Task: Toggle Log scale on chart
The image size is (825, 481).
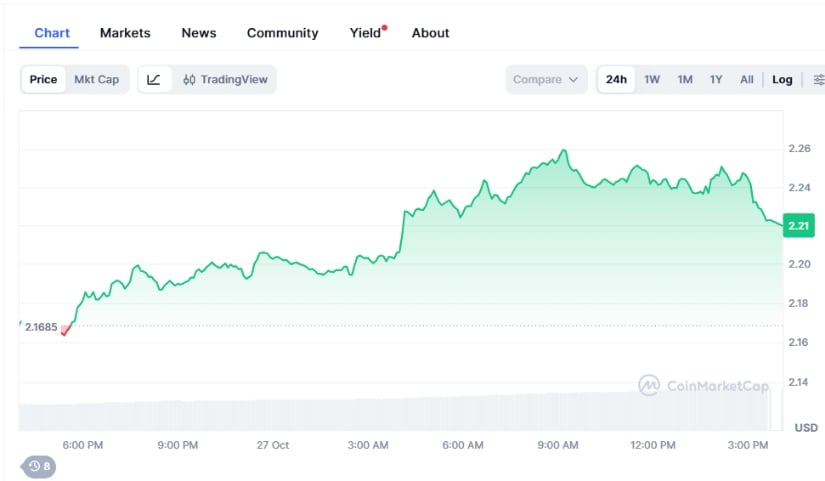Action: point(782,79)
